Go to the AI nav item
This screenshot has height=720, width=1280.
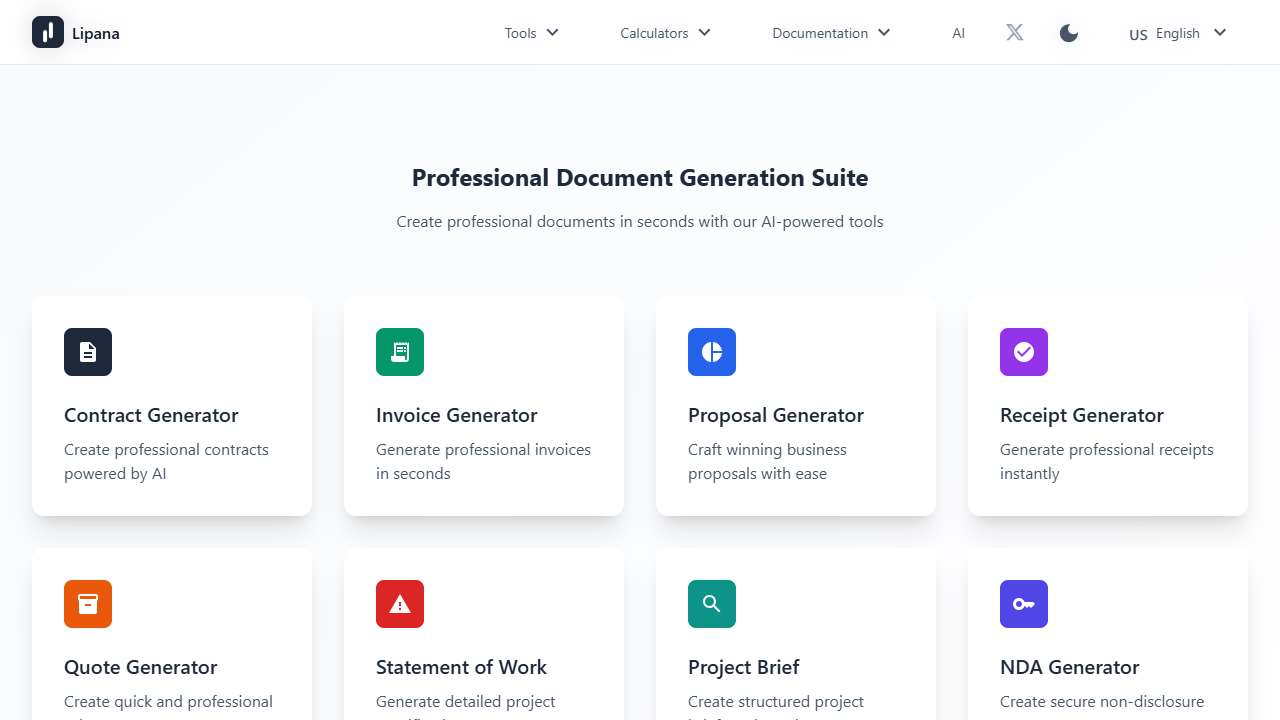(958, 33)
